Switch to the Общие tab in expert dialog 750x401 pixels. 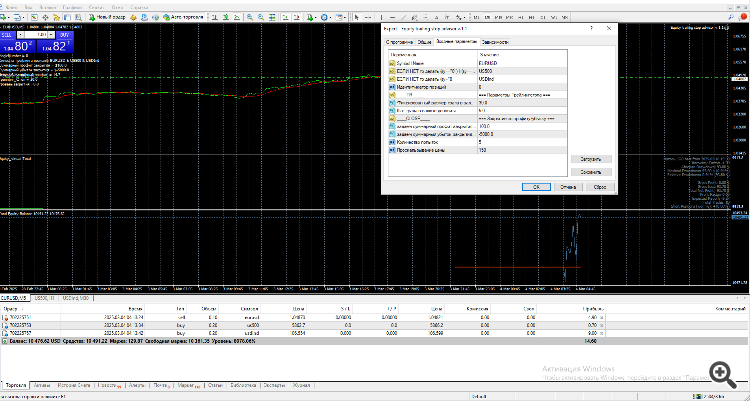point(425,42)
